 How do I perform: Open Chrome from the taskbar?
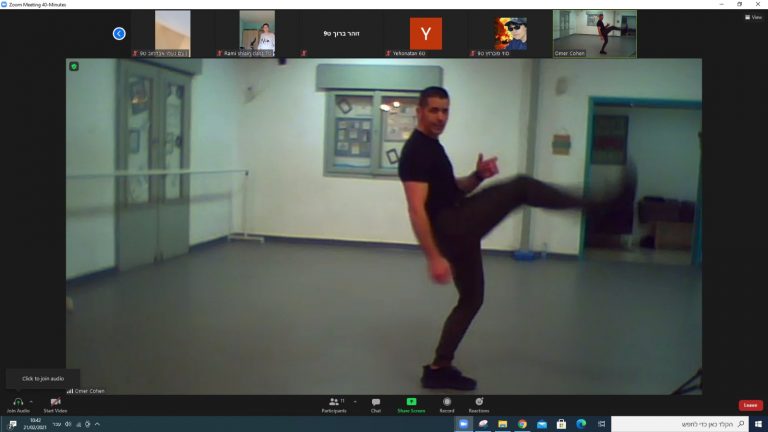522,424
